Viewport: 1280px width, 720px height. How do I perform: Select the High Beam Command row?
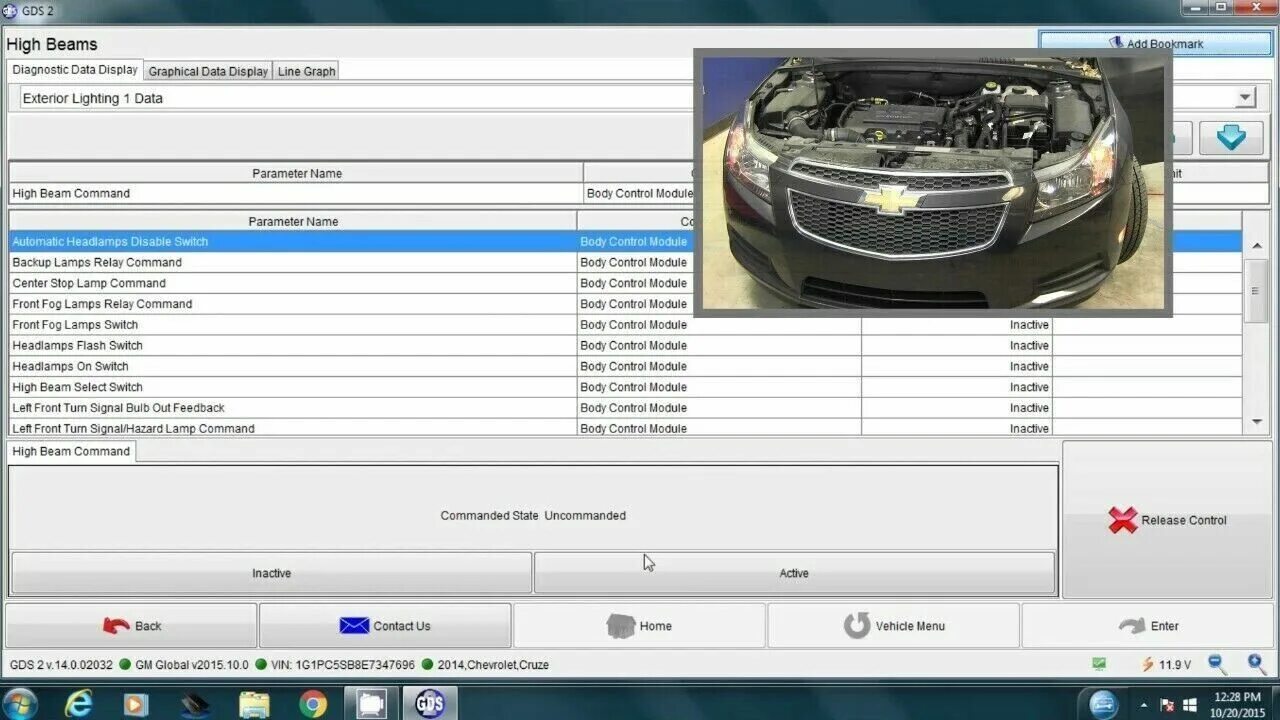pos(638,194)
